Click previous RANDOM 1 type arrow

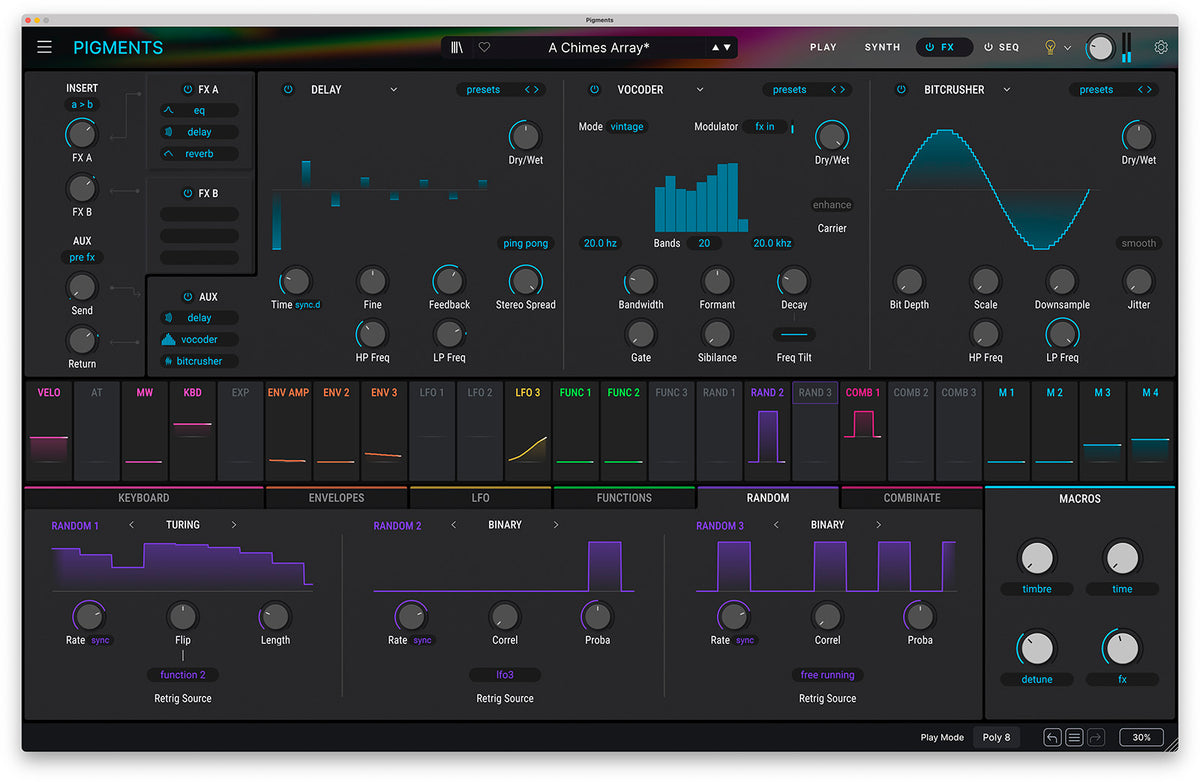132,525
